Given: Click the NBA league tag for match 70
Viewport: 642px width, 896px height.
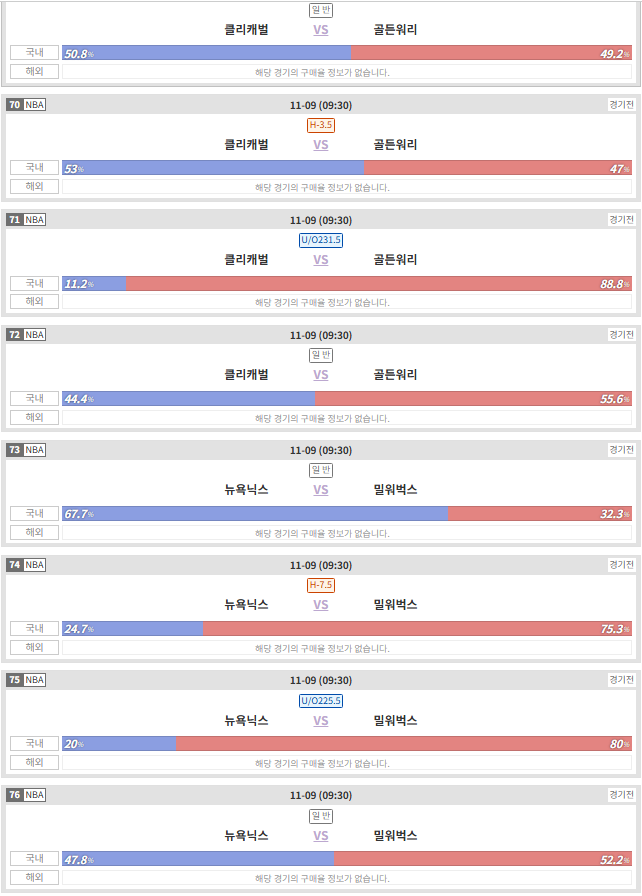Looking at the screenshot, I should (x=34, y=105).
